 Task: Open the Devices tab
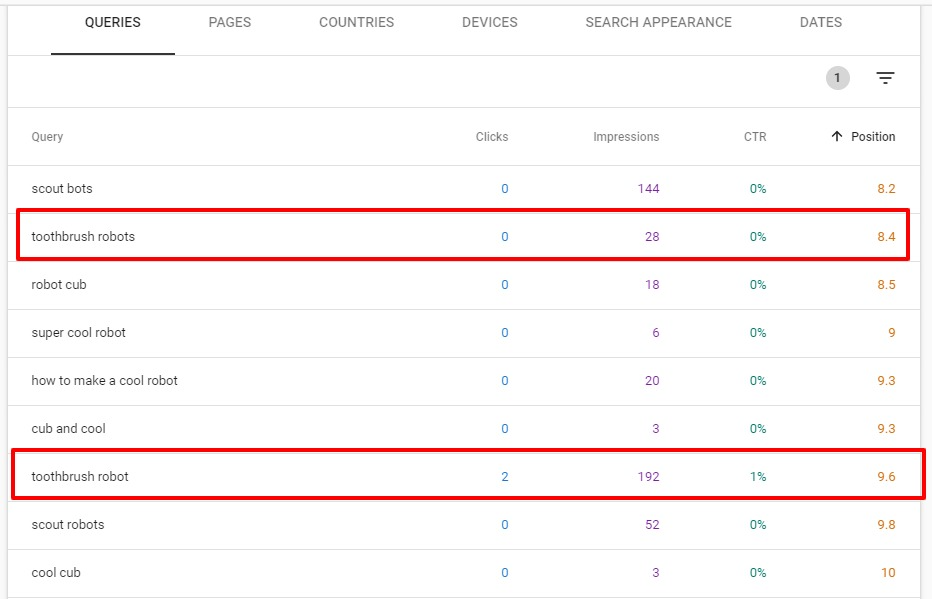click(489, 22)
